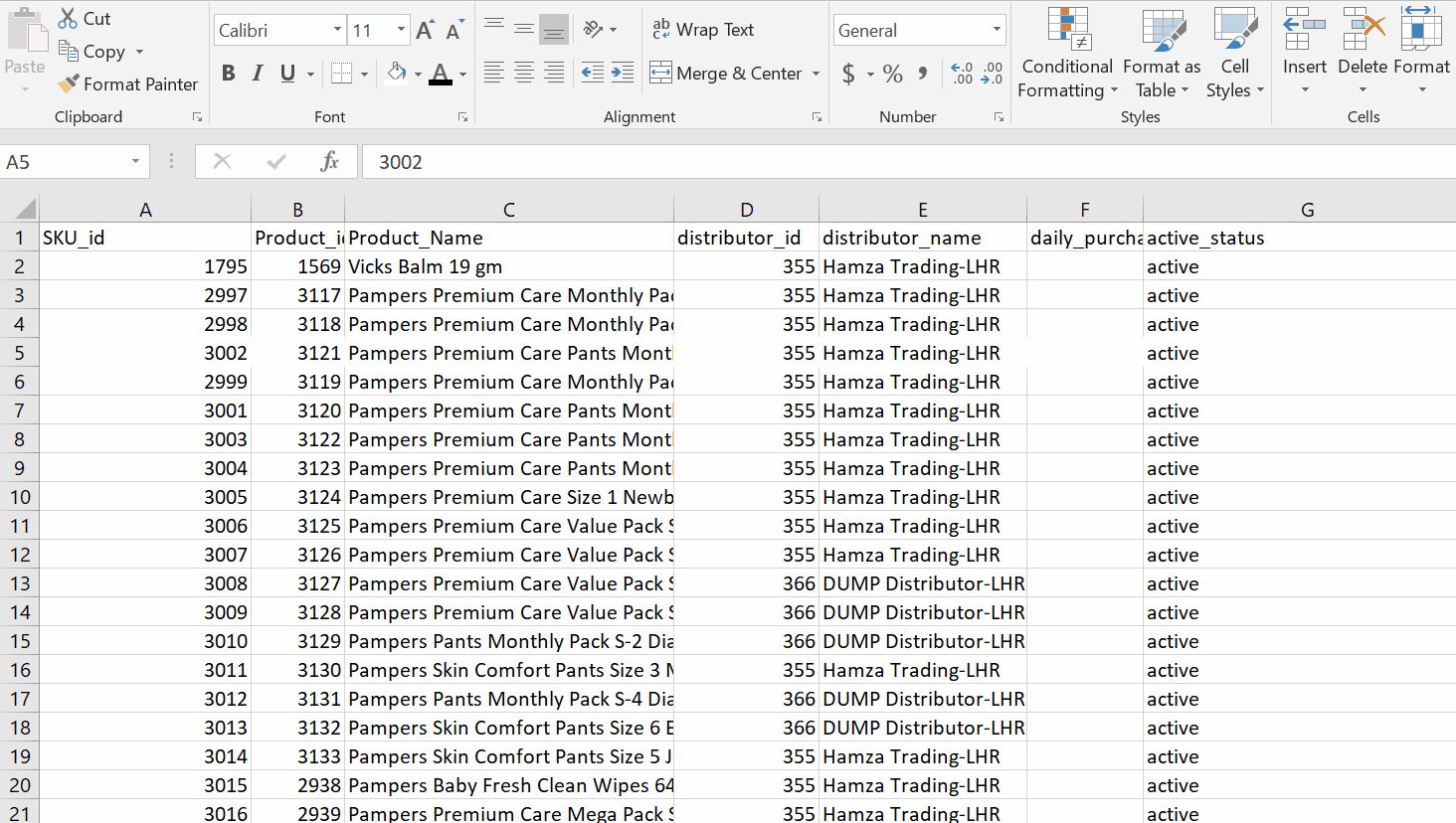Expand the Copy options arrow
Viewport: 1456px width, 823px height.
(x=139, y=52)
